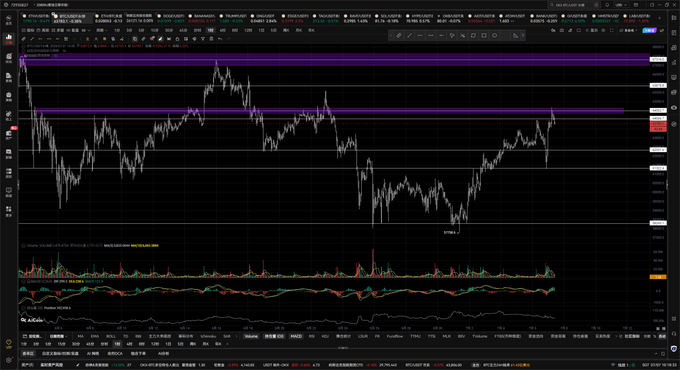
Task: Open the 合约DCA bottom panel tab
Action: [115, 354]
